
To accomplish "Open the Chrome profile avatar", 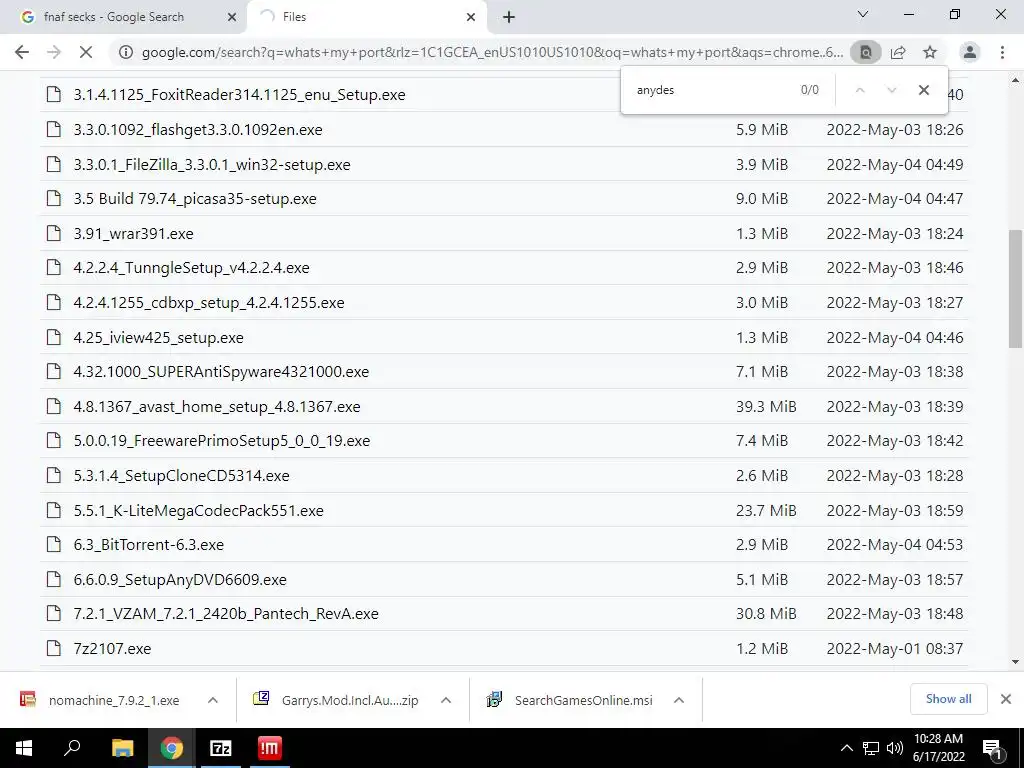I will [x=970, y=52].
